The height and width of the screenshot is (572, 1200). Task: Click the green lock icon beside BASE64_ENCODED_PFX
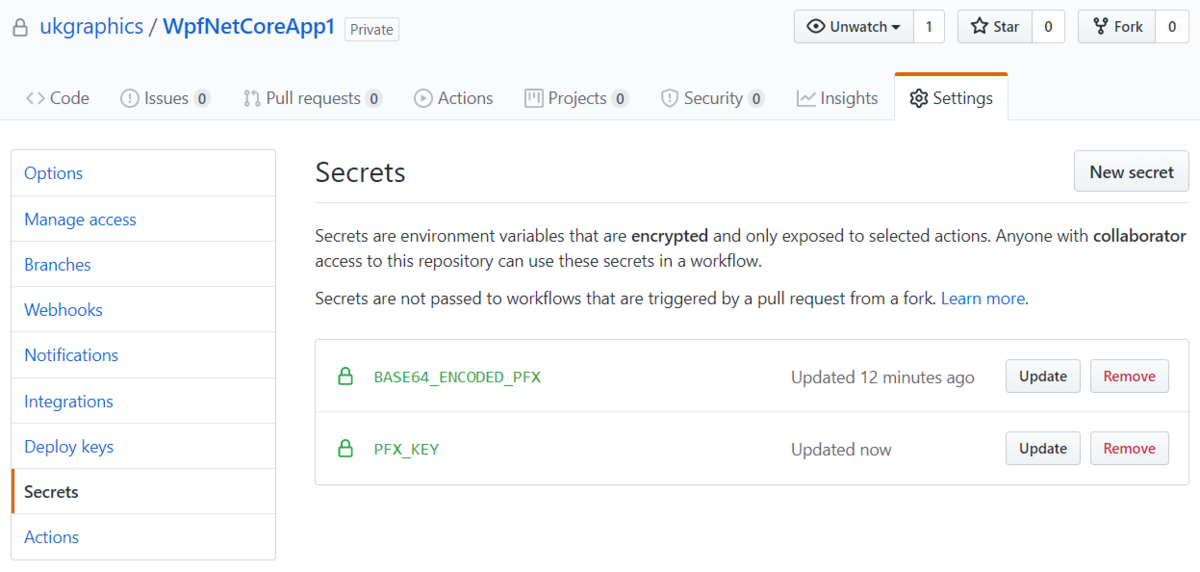coord(345,377)
